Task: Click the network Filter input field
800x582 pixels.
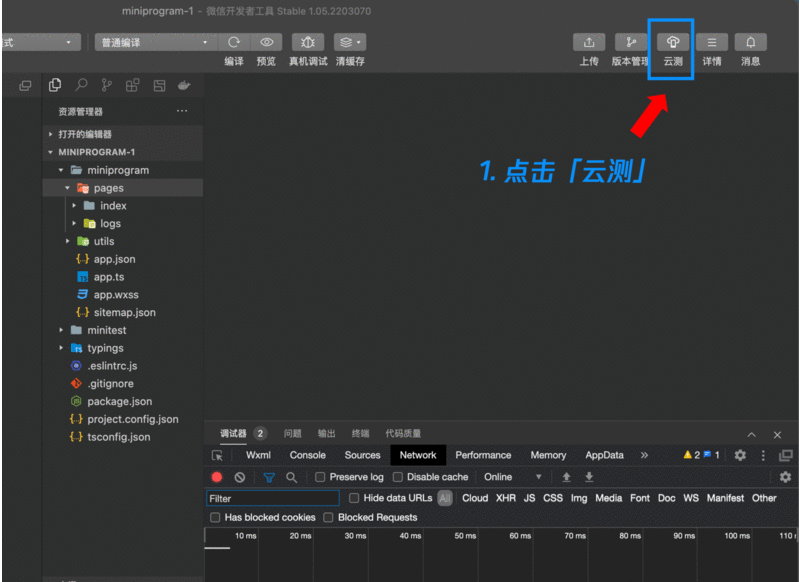Action: pos(273,498)
